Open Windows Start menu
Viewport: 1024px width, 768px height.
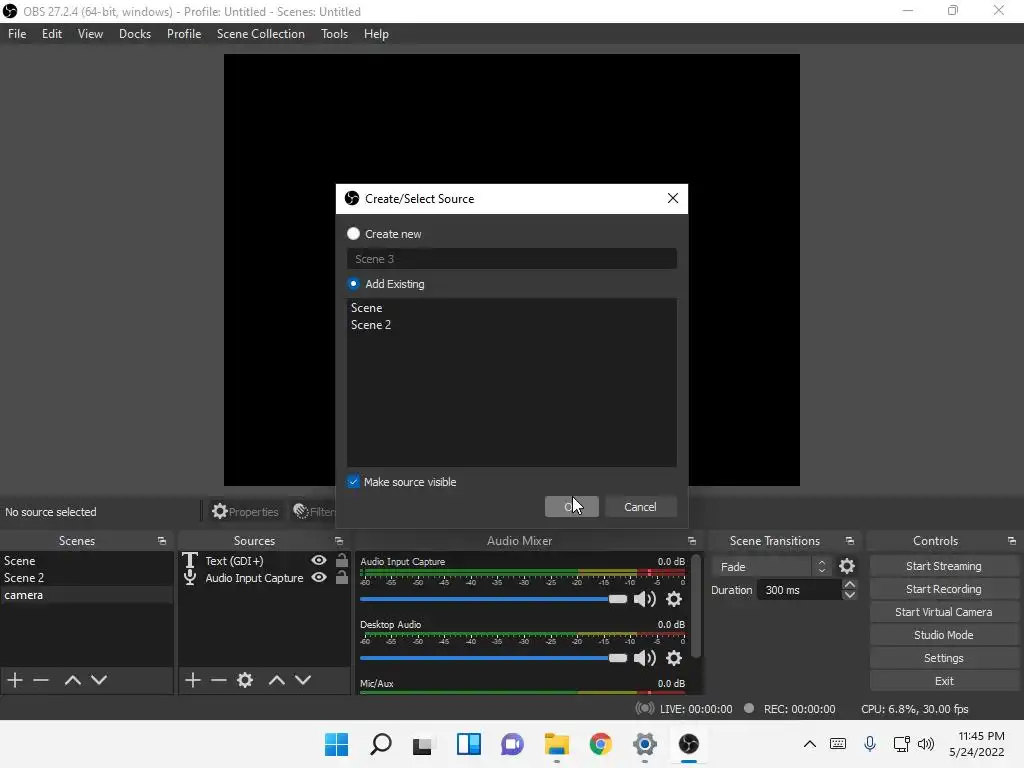click(x=337, y=744)
